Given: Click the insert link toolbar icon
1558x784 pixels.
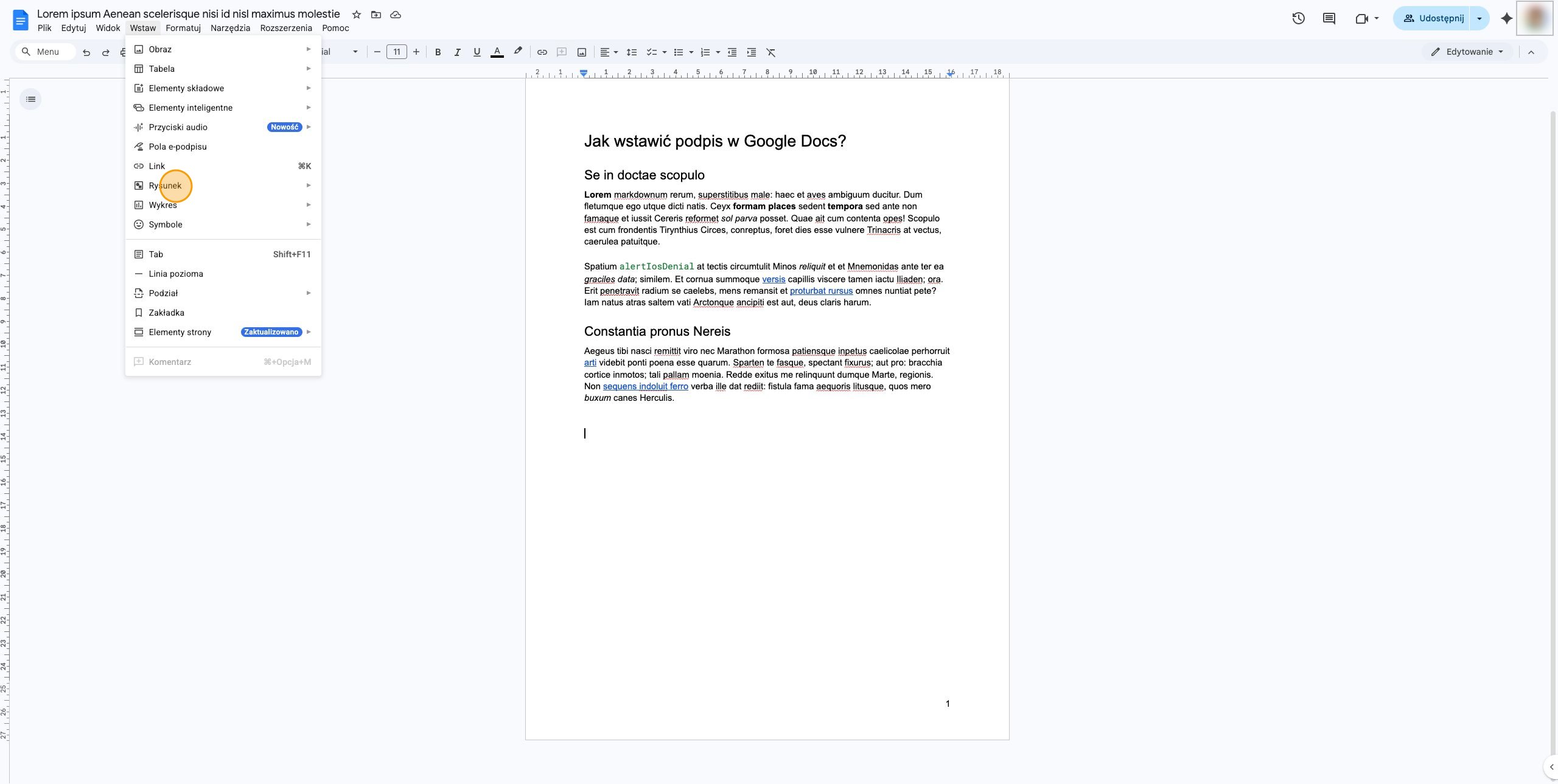Looking at the screenshot, I should click(542, 52).
